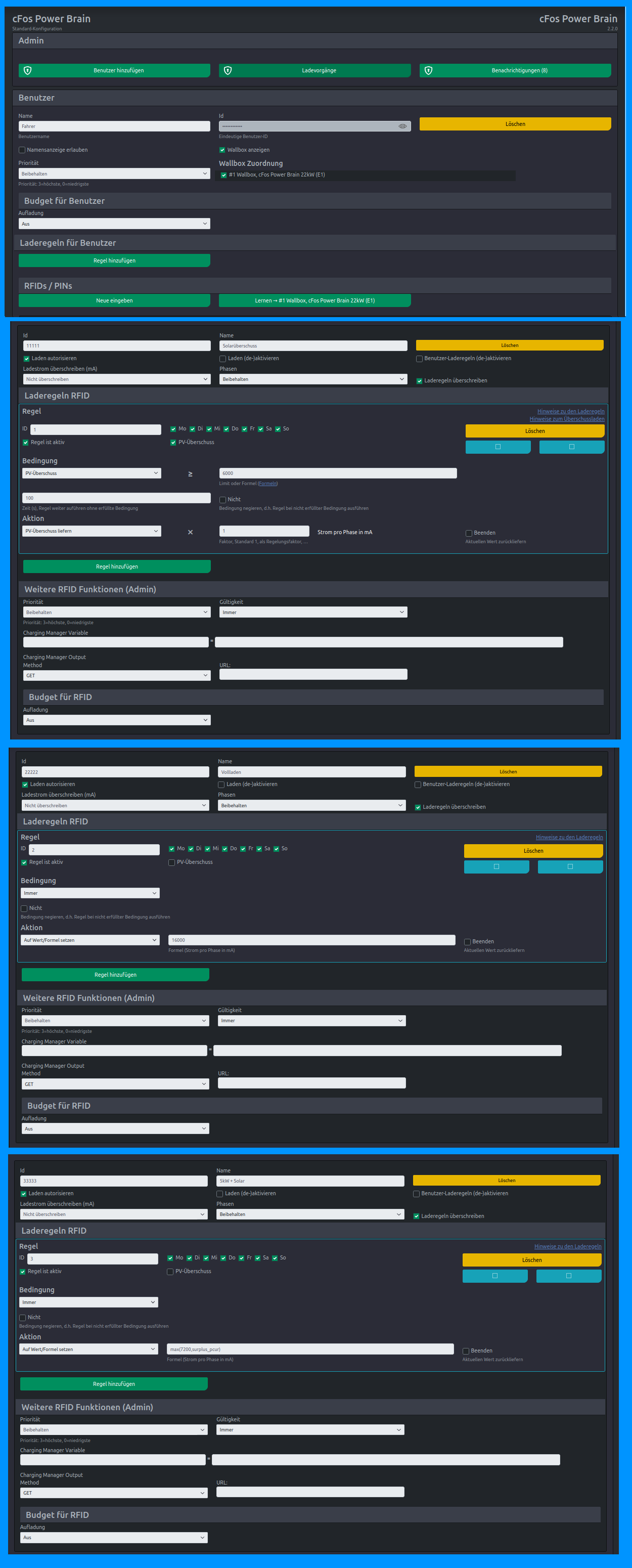Screen dimensions: 632x1568
Task: Click the shield icon on Benachrichtigungen (8)
Action: pos(428,71)
